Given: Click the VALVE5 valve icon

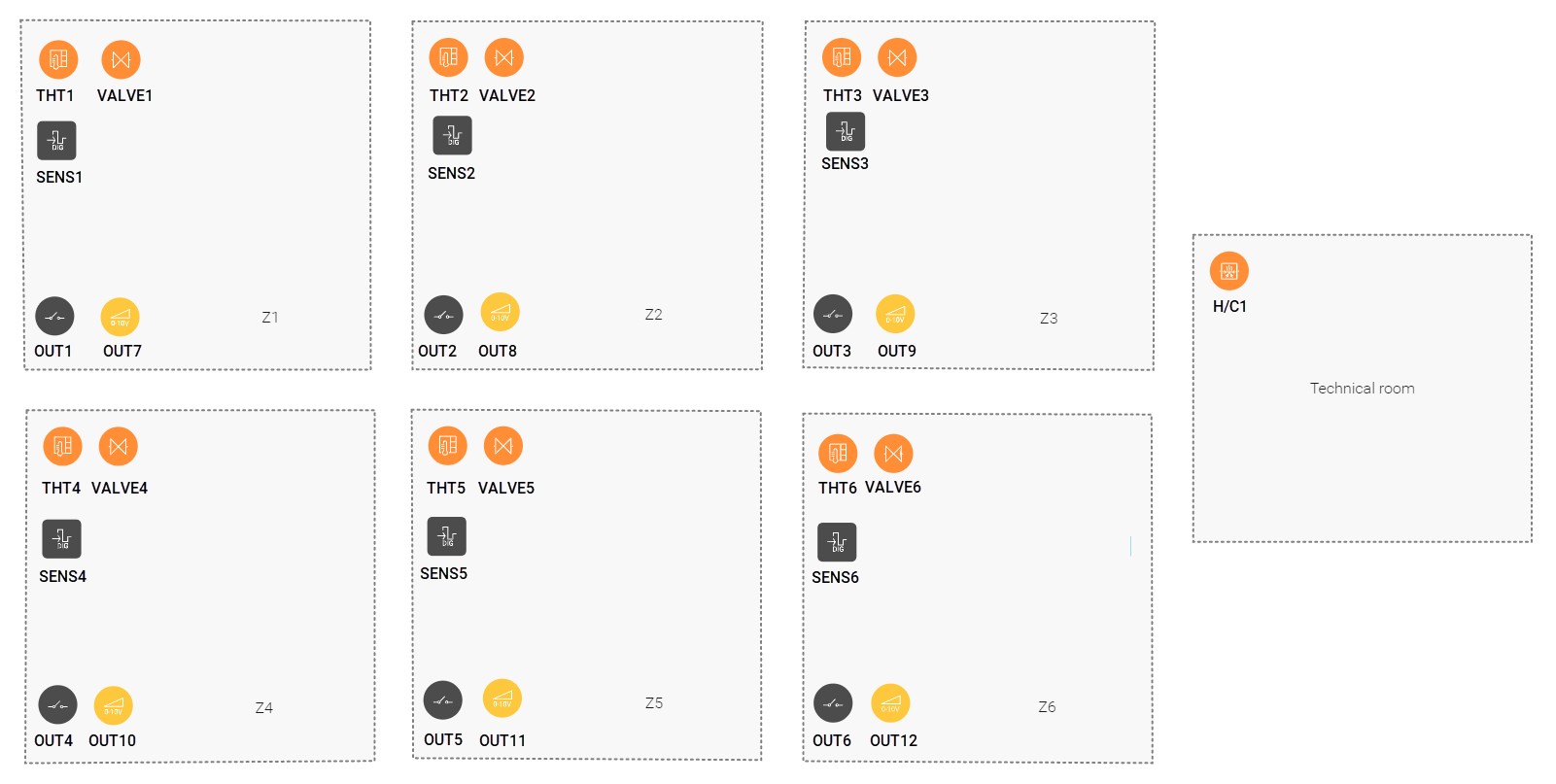Looking at the screenshot, I should tap(503, 446).
